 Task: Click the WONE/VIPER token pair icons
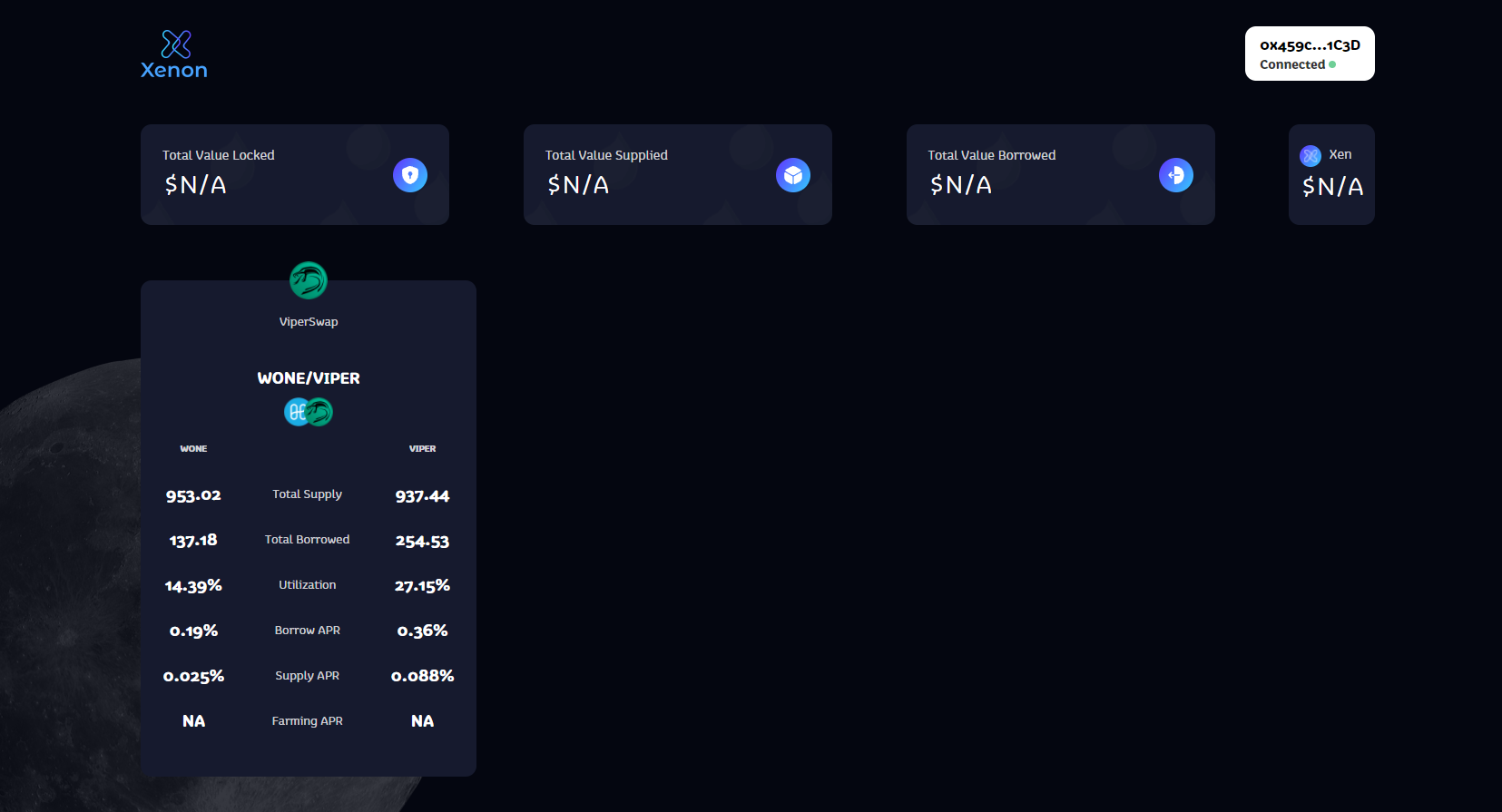tap(309, 412)
